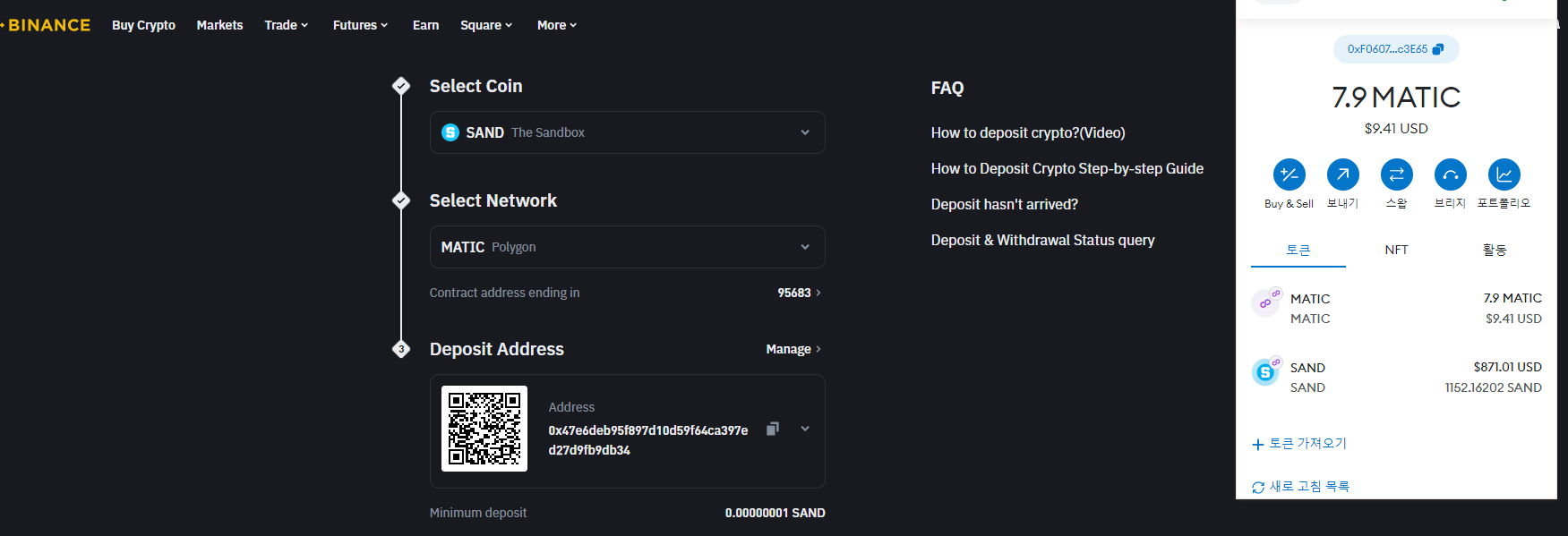The height and width of the screenshot is (536, 1568).
Task: Open the Markets page
Action: click(219, 25)
